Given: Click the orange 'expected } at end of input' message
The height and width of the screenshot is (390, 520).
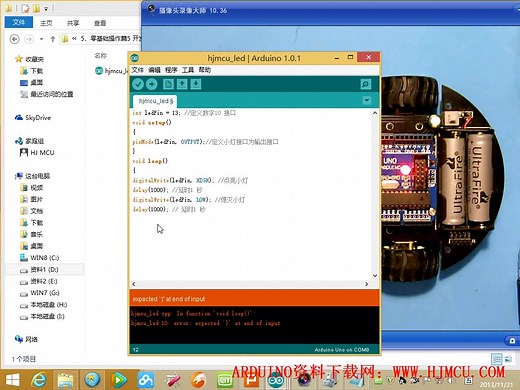Looking at the screenshot, I should (169, 299).
